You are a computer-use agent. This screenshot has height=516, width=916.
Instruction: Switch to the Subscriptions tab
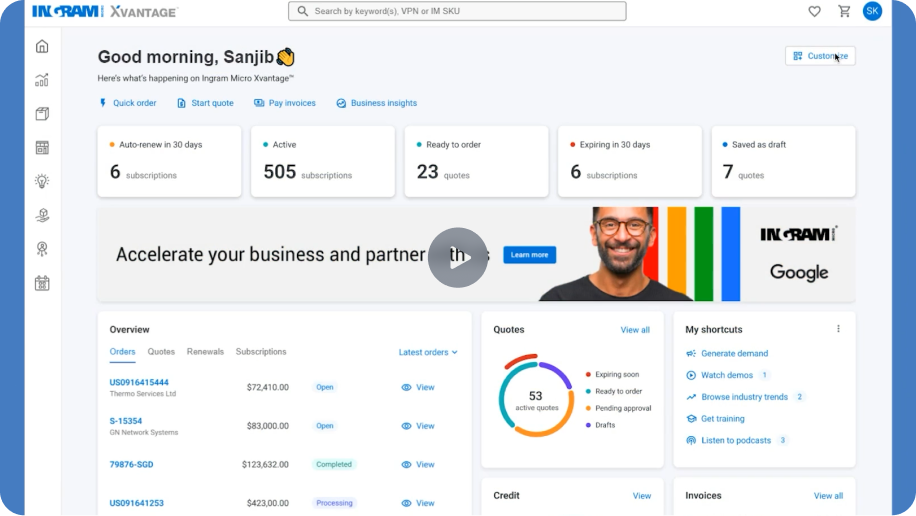click(x=261, y=352)
